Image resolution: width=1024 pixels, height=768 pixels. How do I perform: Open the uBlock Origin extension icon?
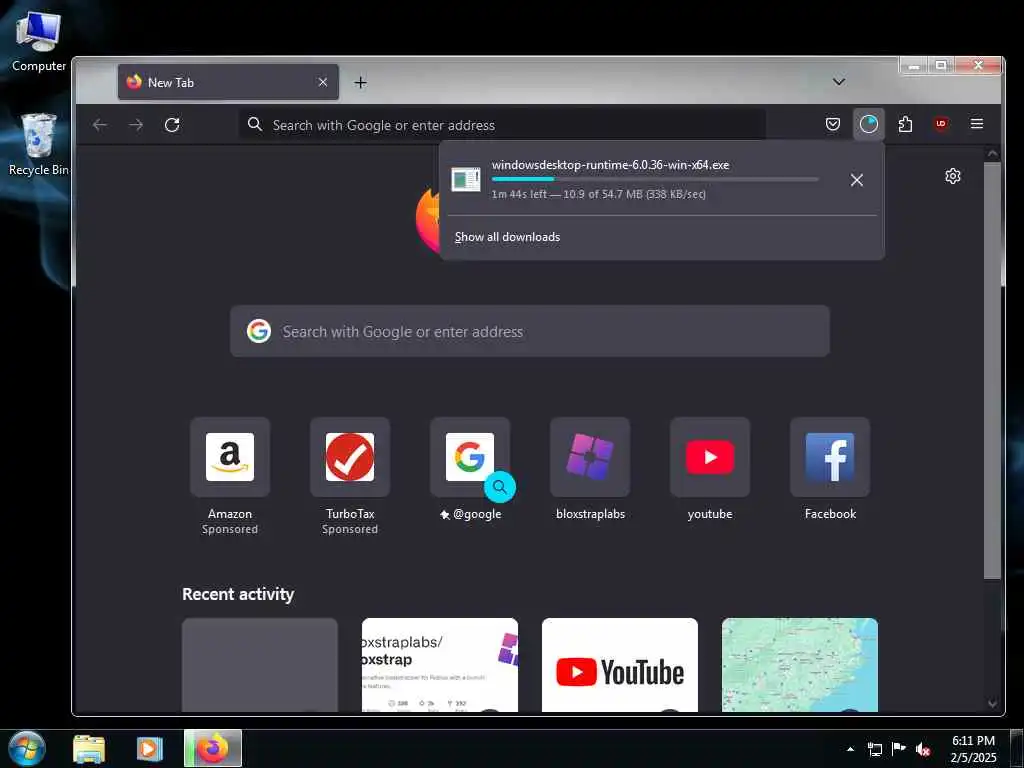tap(941, 124)
